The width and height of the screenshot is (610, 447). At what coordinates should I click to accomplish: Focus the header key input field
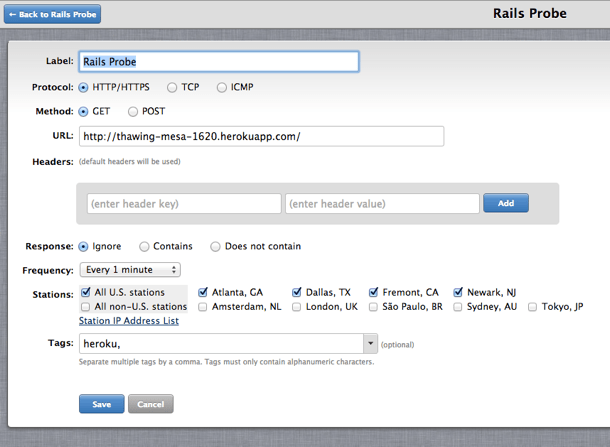[184, 204]
